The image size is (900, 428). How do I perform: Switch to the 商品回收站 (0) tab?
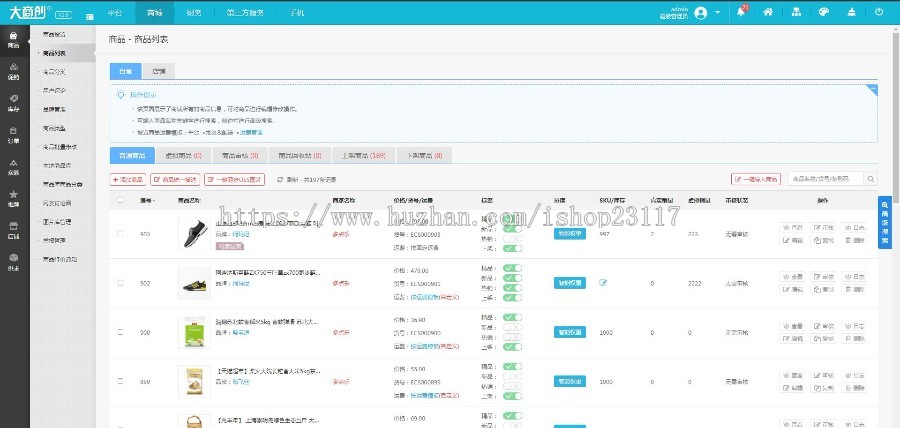pyautogui.click(x=300, y=155)
